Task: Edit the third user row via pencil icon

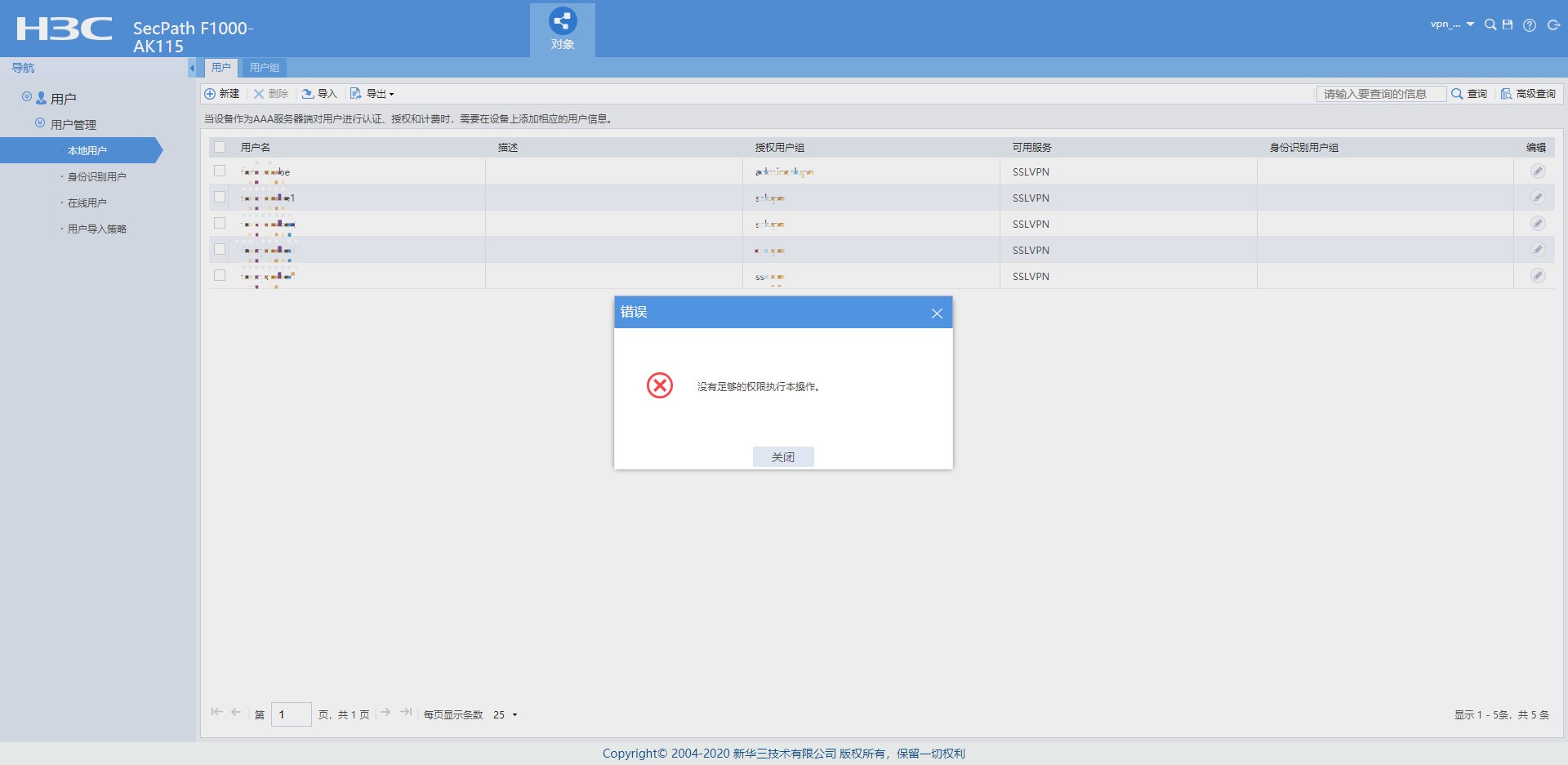Action: (x=1538, y=224)
